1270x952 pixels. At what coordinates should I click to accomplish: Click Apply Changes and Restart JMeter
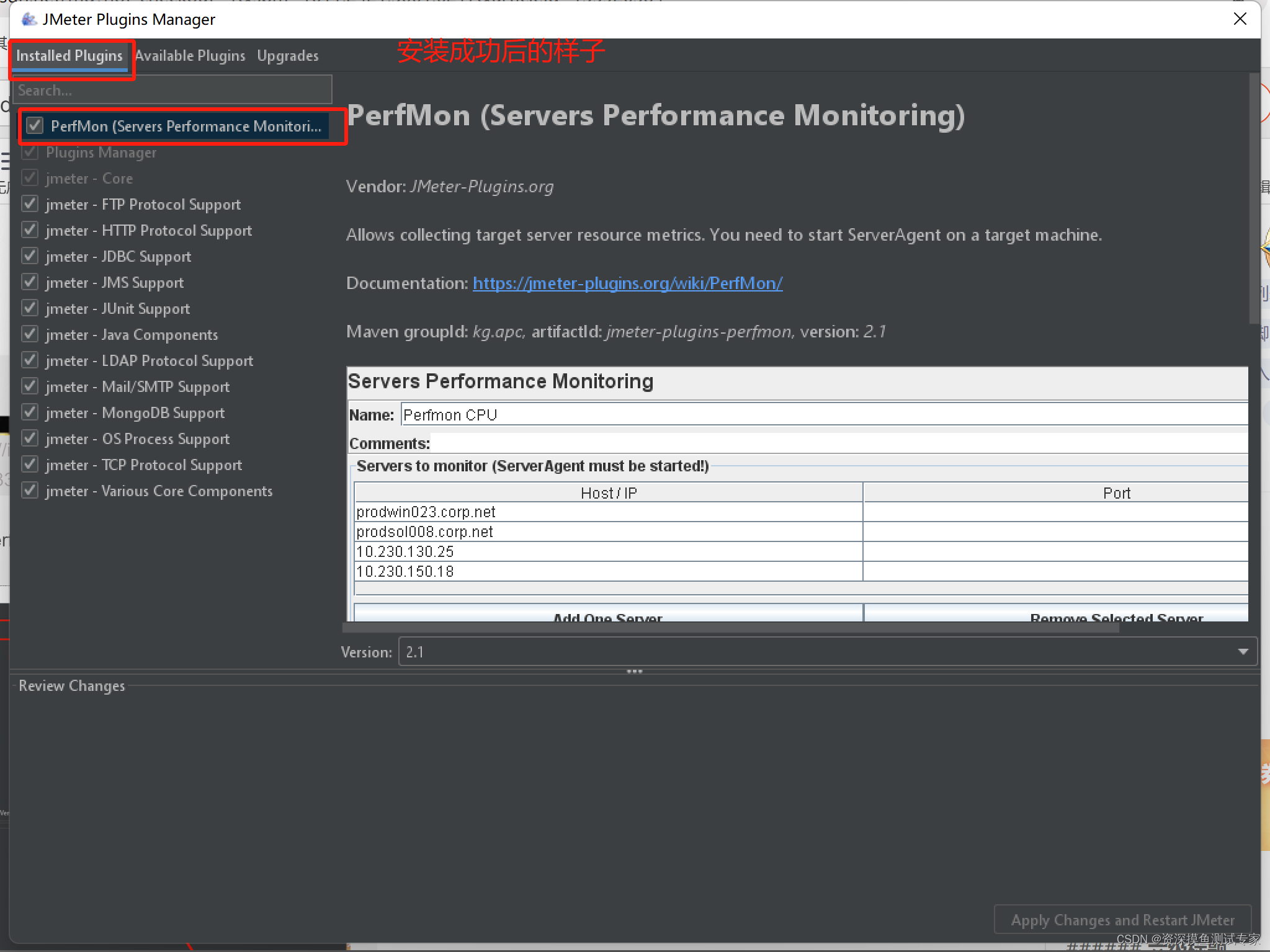(x=1122, y=920)
